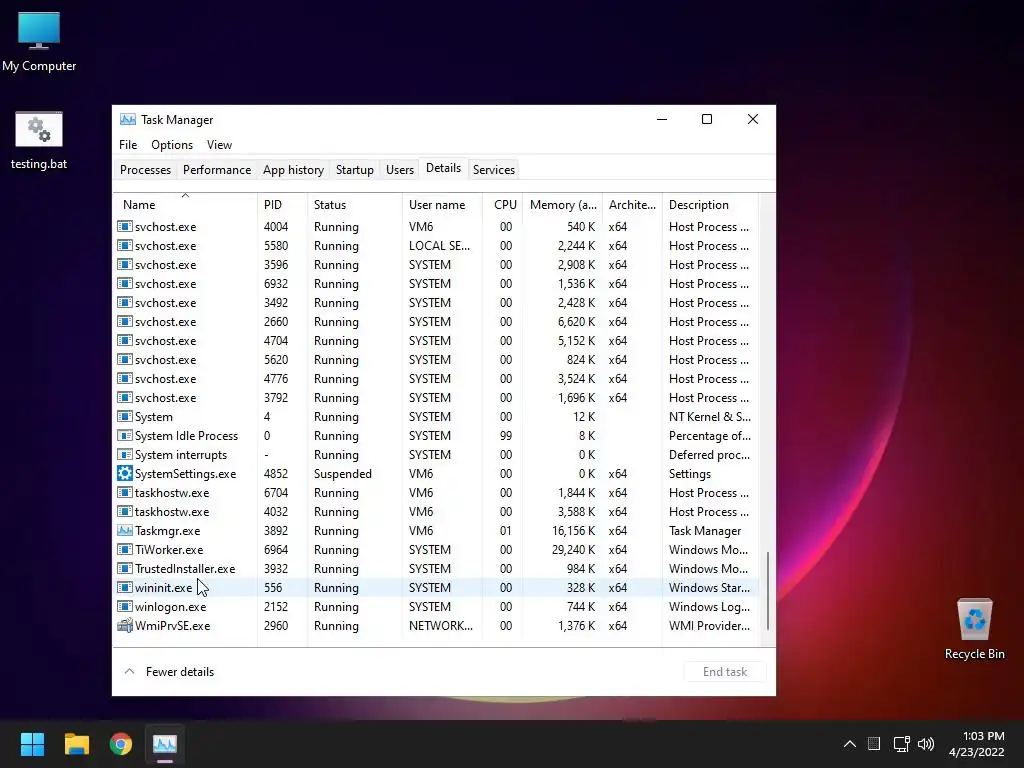Select the System process name
Viewport: 1024px width, 768px height.
(x=153, y=417)
